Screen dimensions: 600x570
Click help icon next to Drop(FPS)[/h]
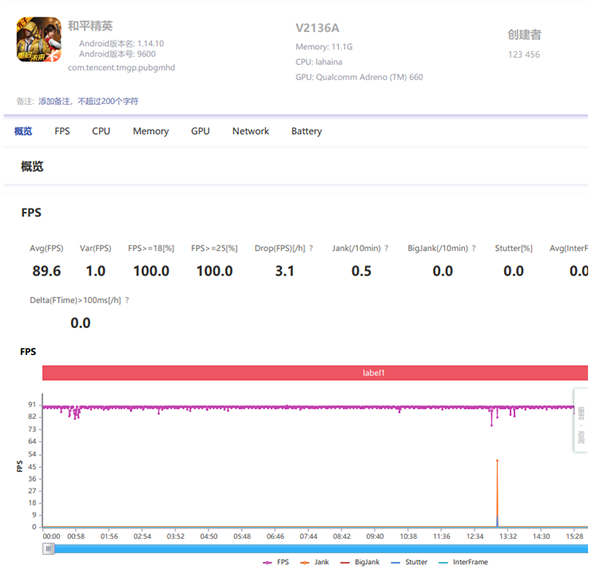311,248
